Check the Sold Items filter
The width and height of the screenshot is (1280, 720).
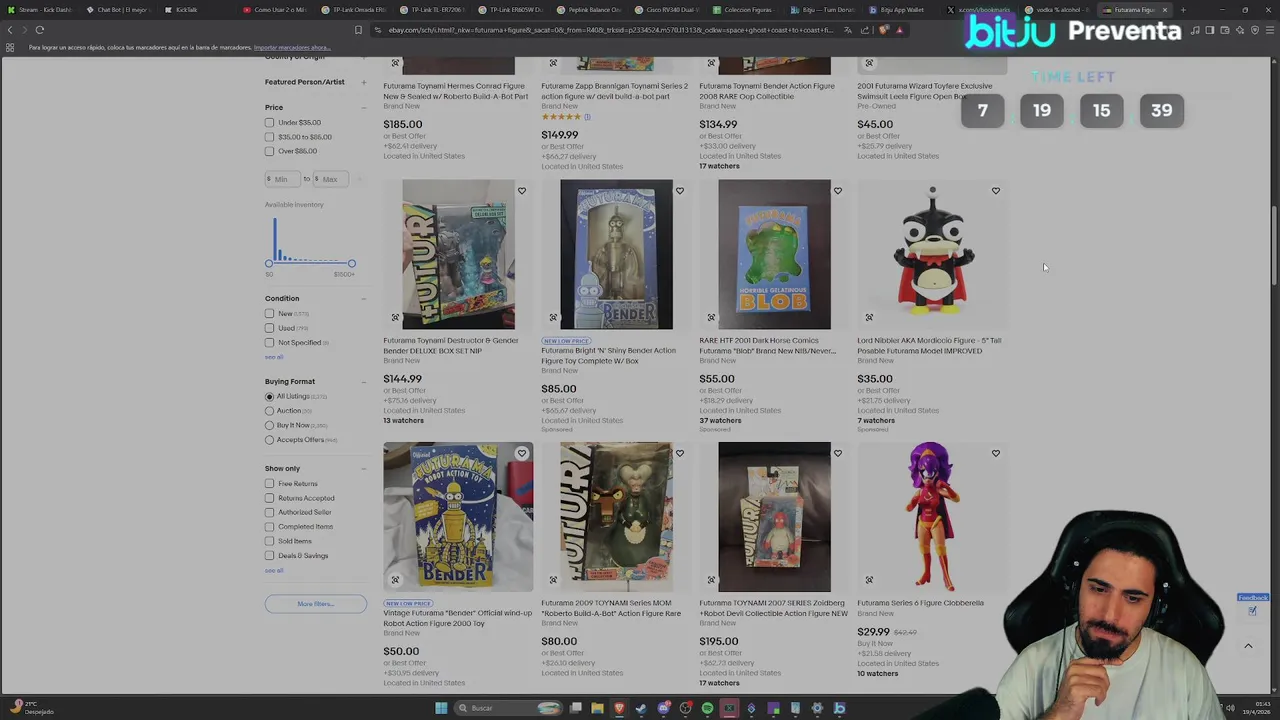269,541
